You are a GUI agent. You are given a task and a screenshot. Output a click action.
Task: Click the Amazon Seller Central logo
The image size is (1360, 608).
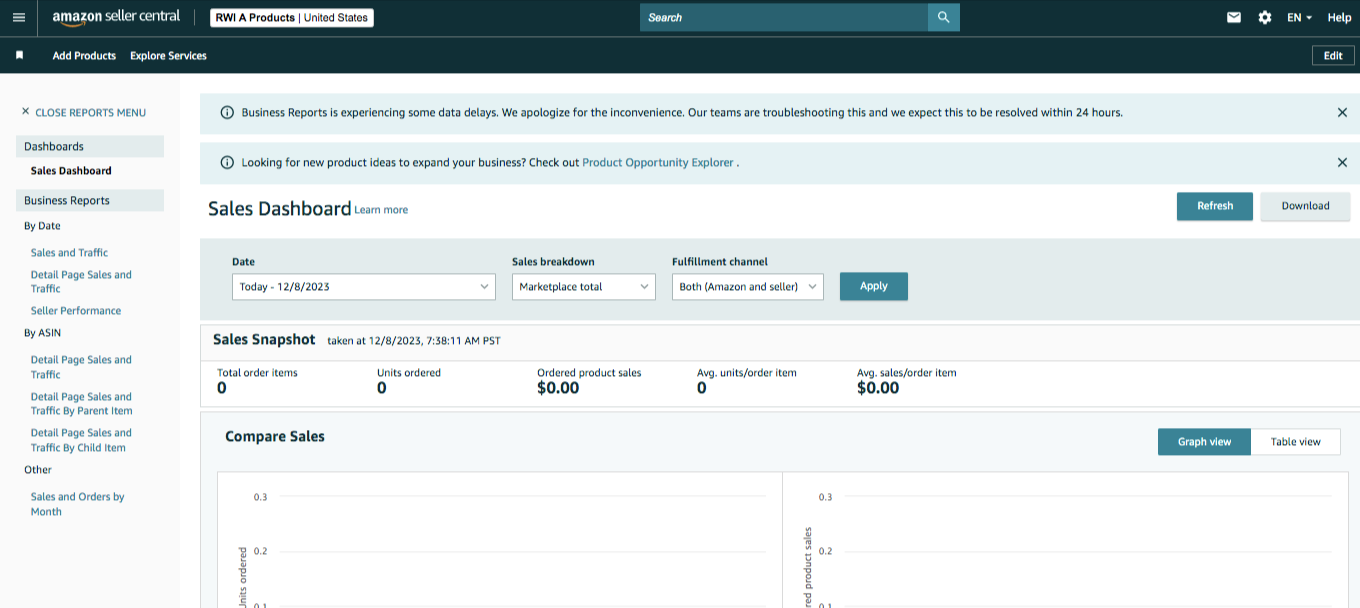click(x=116, y=18)
